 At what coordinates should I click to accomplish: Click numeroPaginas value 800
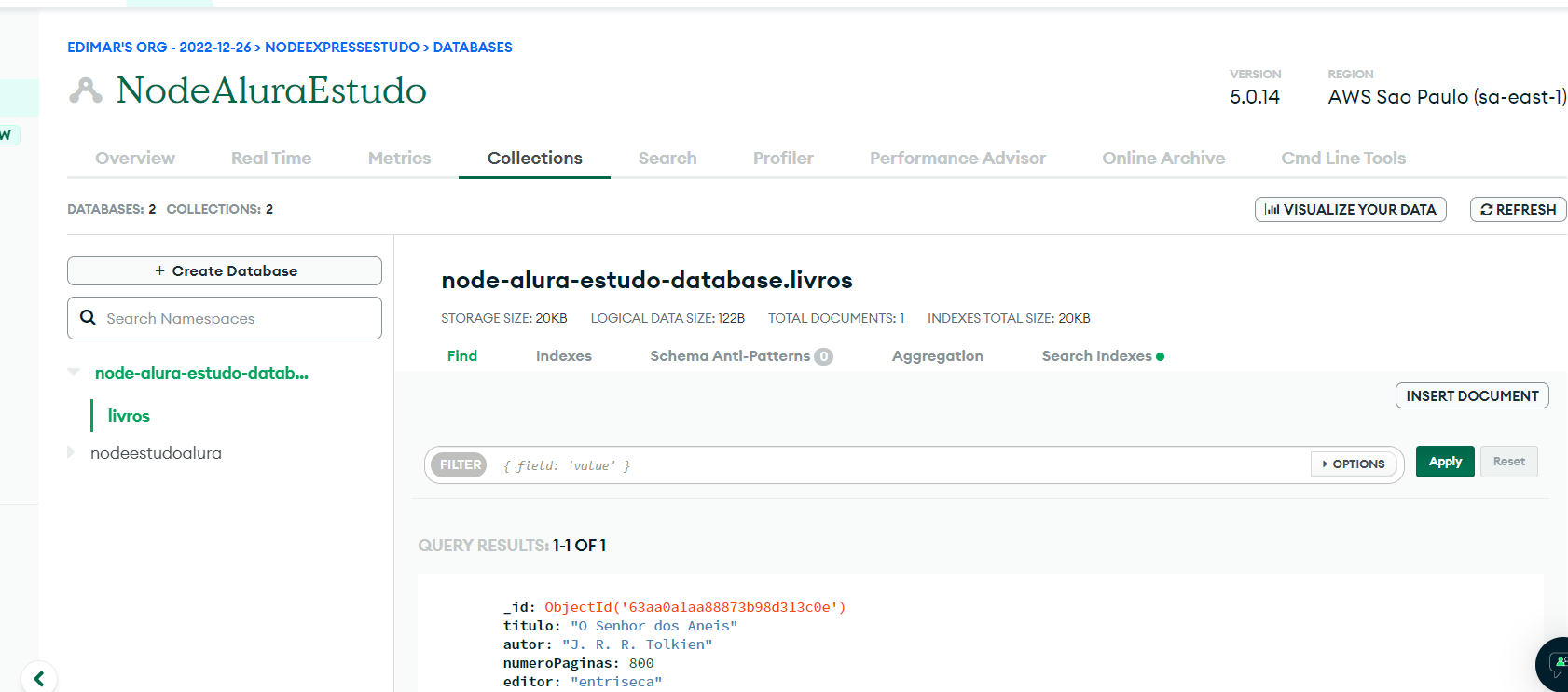click(641, 663)
